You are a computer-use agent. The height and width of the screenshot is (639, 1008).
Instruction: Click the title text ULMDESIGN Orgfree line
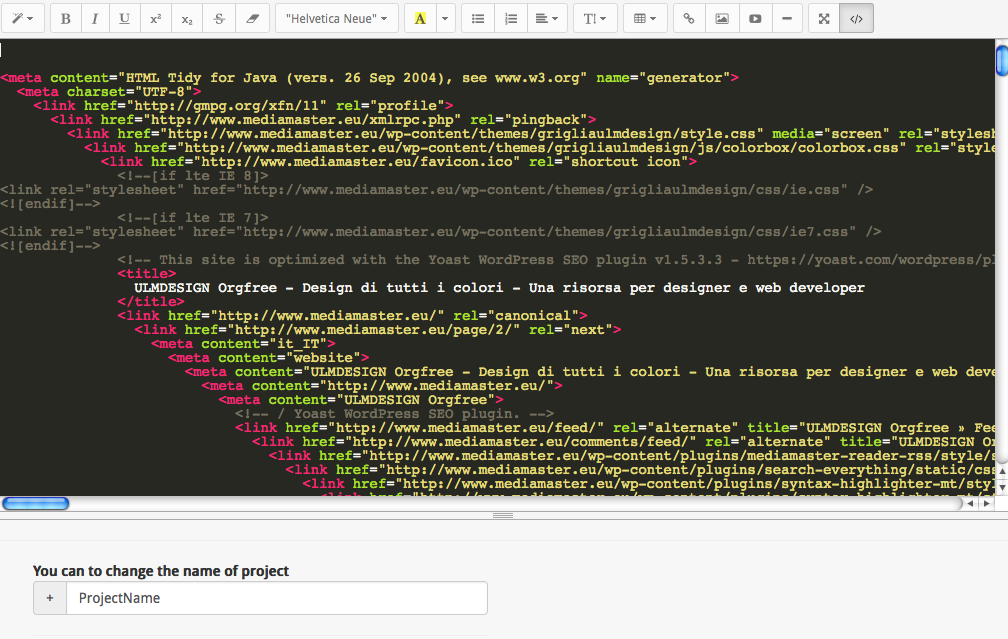[499, 287]
